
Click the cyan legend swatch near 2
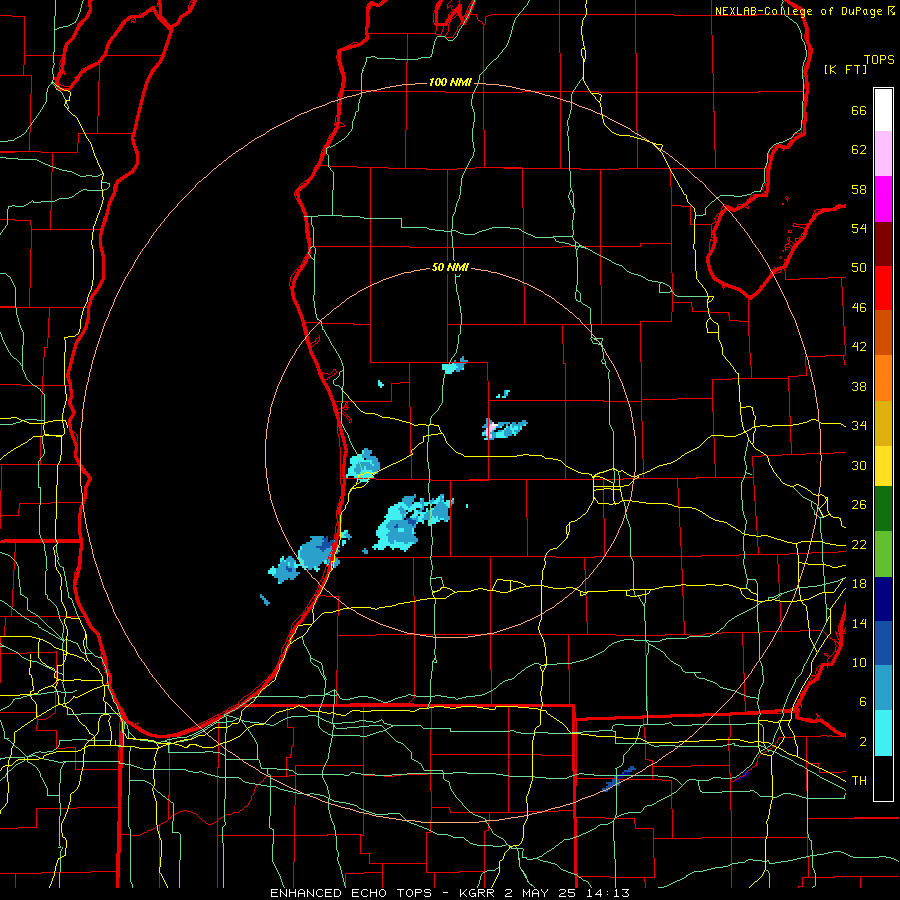click(883, 733)
